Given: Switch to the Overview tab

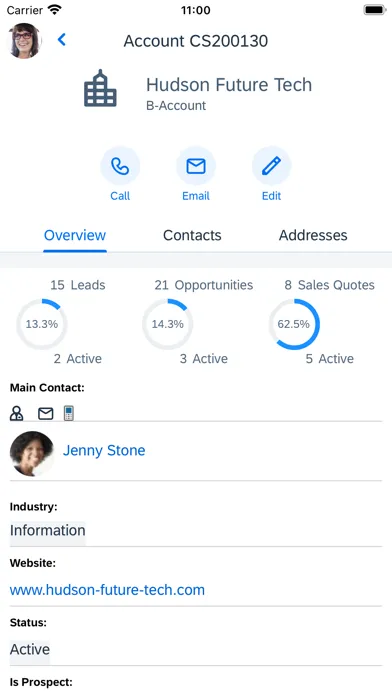Looking at the screenshot, I should click(x=75, y=235).
